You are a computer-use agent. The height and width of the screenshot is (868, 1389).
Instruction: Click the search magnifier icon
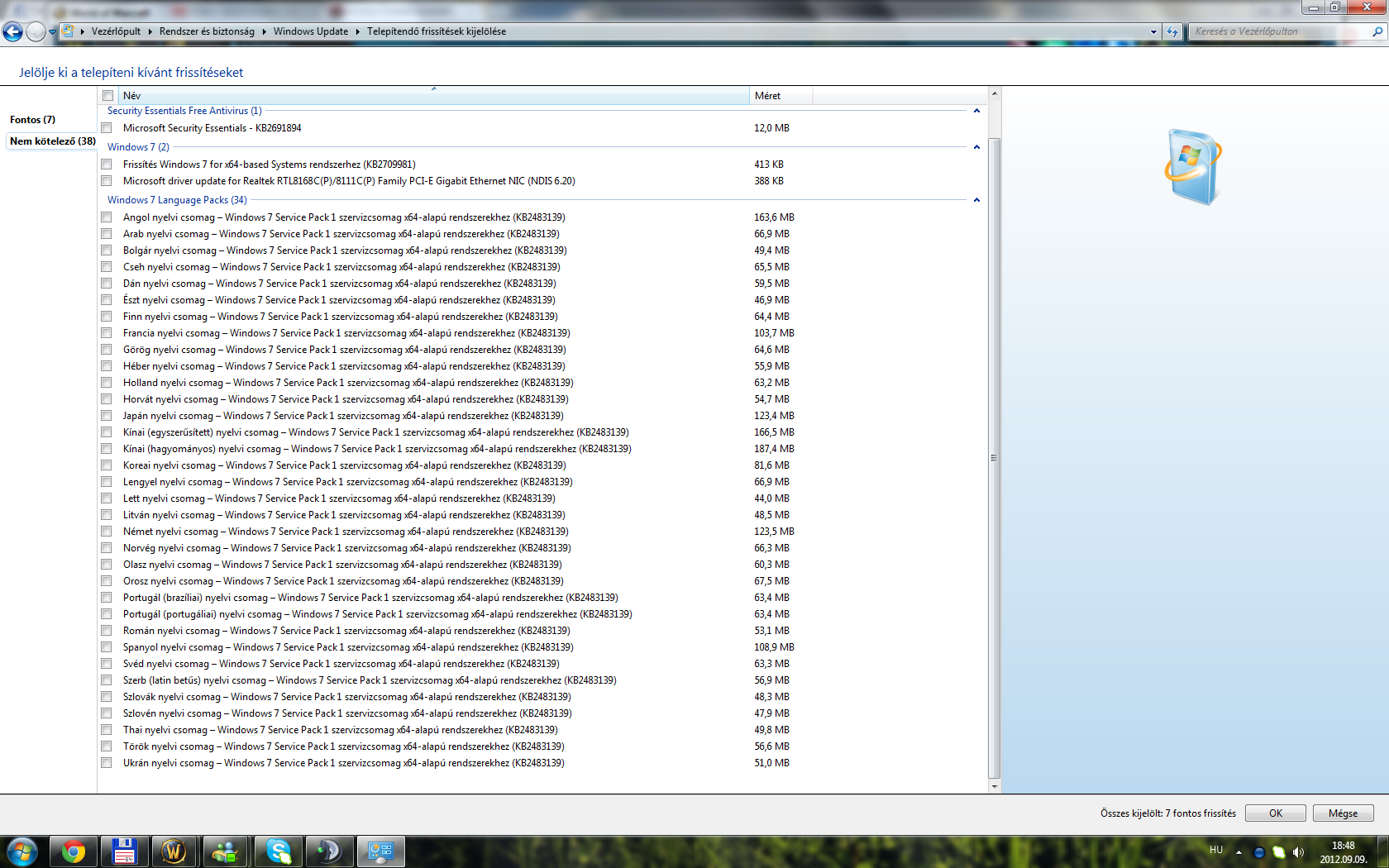pyautogui.click(x=1377, y=31)
